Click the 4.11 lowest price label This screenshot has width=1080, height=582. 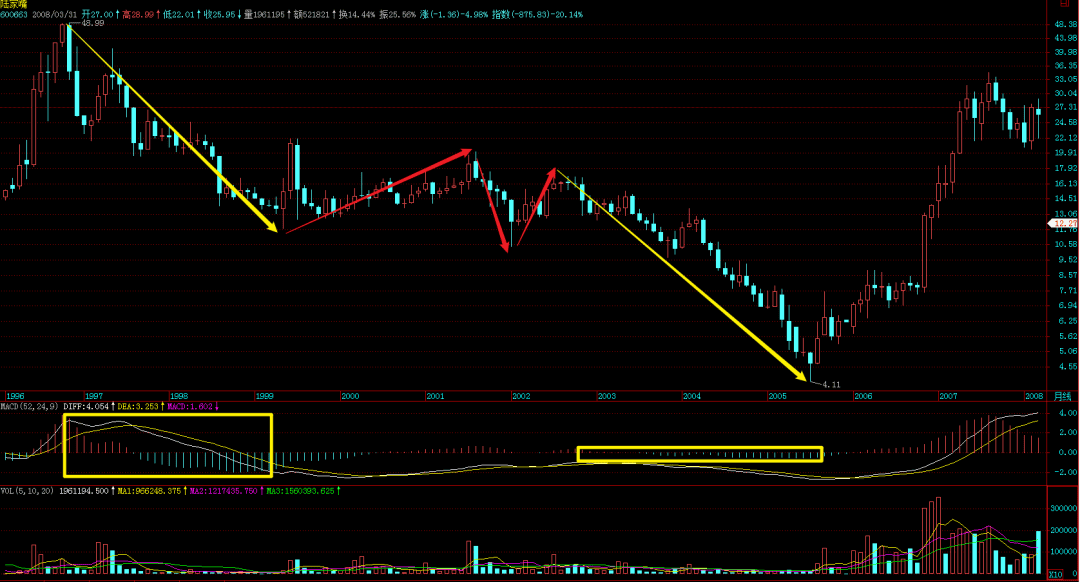[831, 384]
